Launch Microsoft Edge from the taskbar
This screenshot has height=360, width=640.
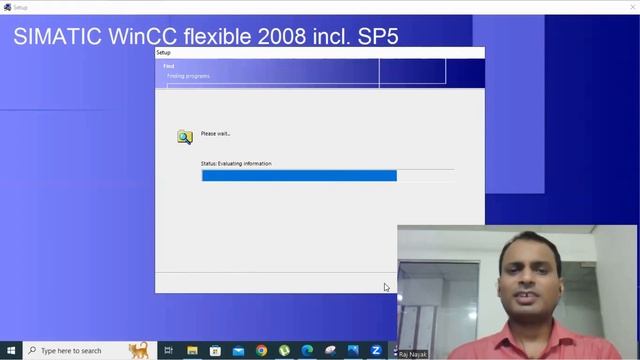[307, 350]
